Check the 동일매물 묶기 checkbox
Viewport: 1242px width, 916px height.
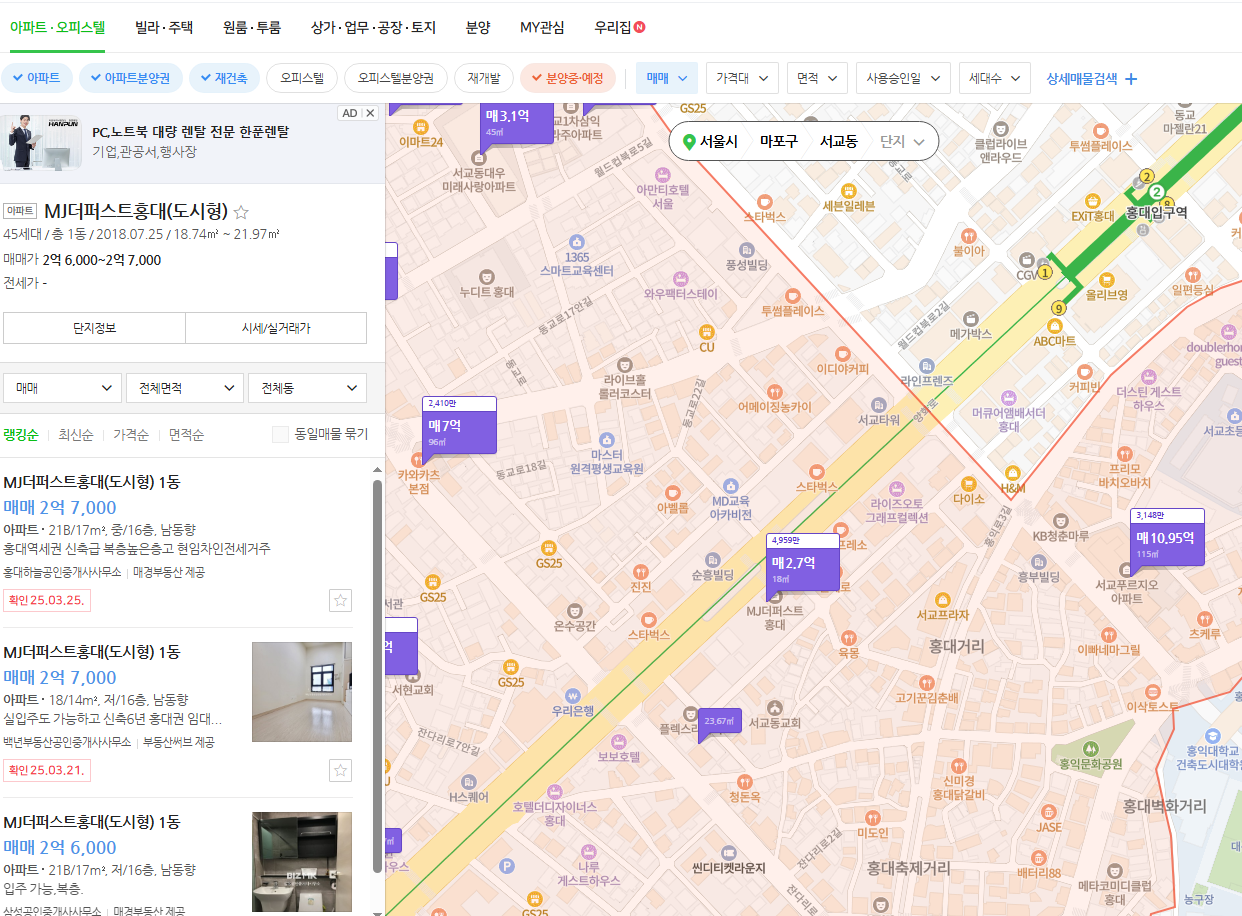(281, 434)
